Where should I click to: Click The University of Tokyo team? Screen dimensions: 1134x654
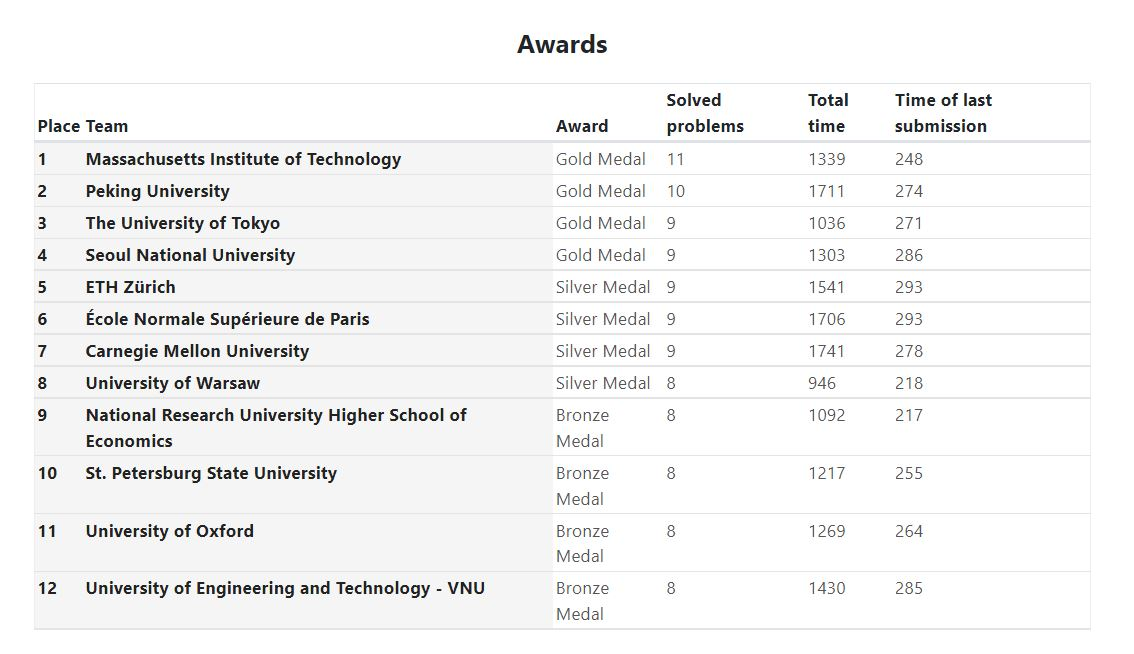(x=182, y=223)
